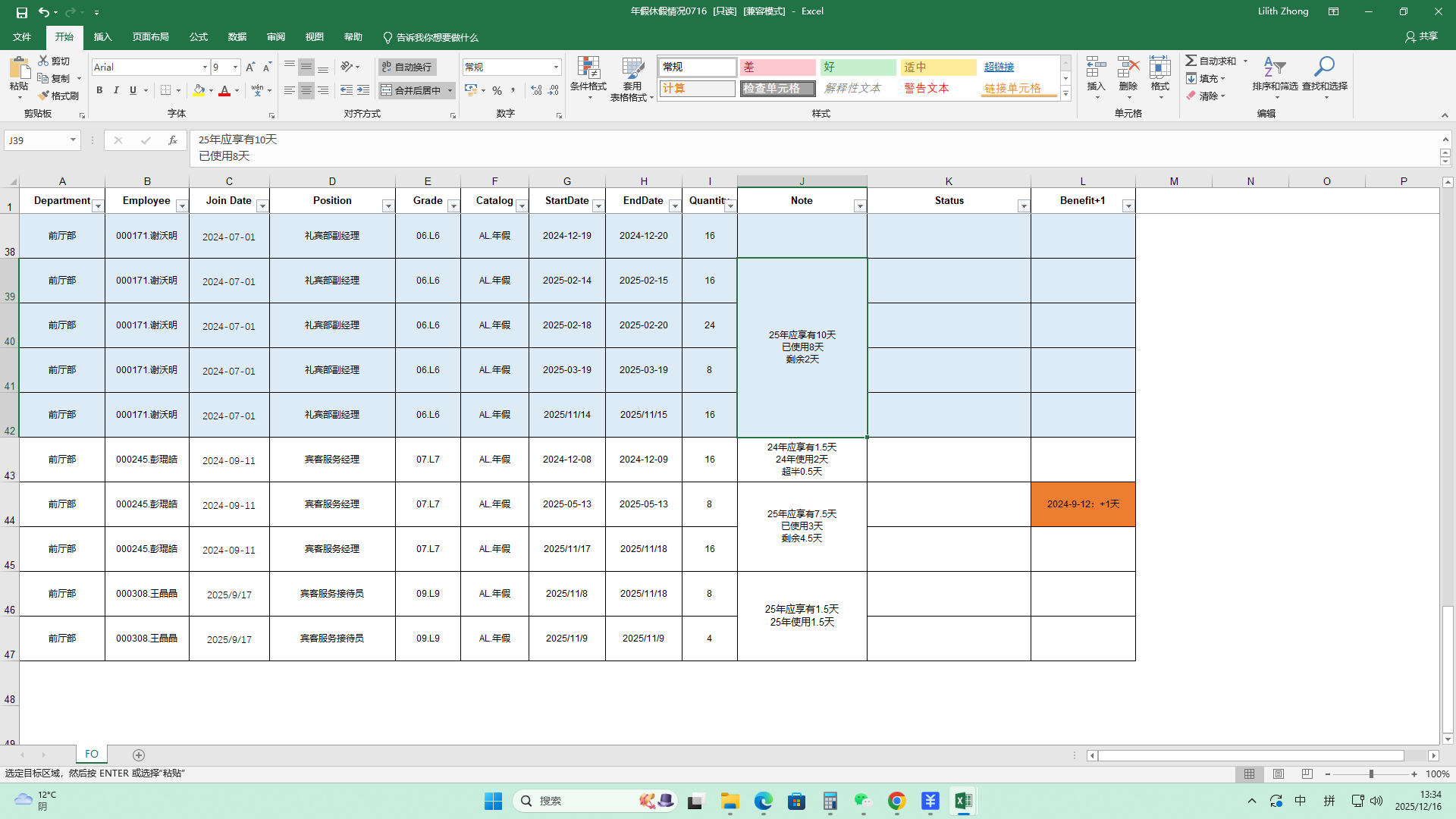This screenshot has width=1456, height=819.
Task: Expand the Arial font name dropdown
Action: pos(205,67)
